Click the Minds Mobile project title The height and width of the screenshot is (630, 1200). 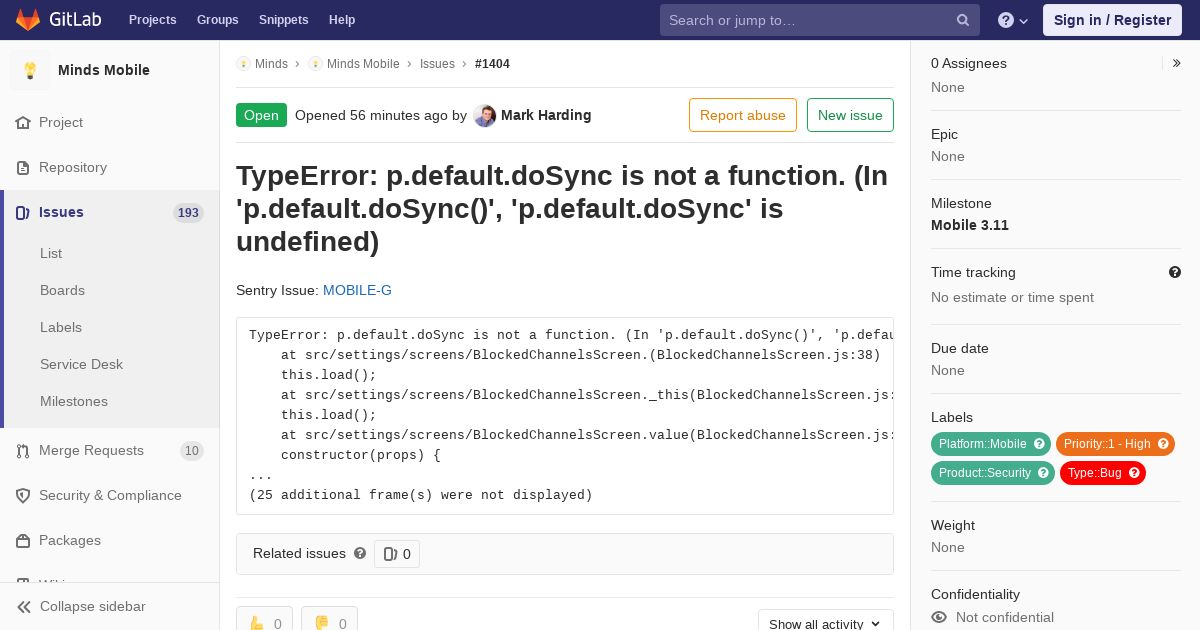pos(104,70)
